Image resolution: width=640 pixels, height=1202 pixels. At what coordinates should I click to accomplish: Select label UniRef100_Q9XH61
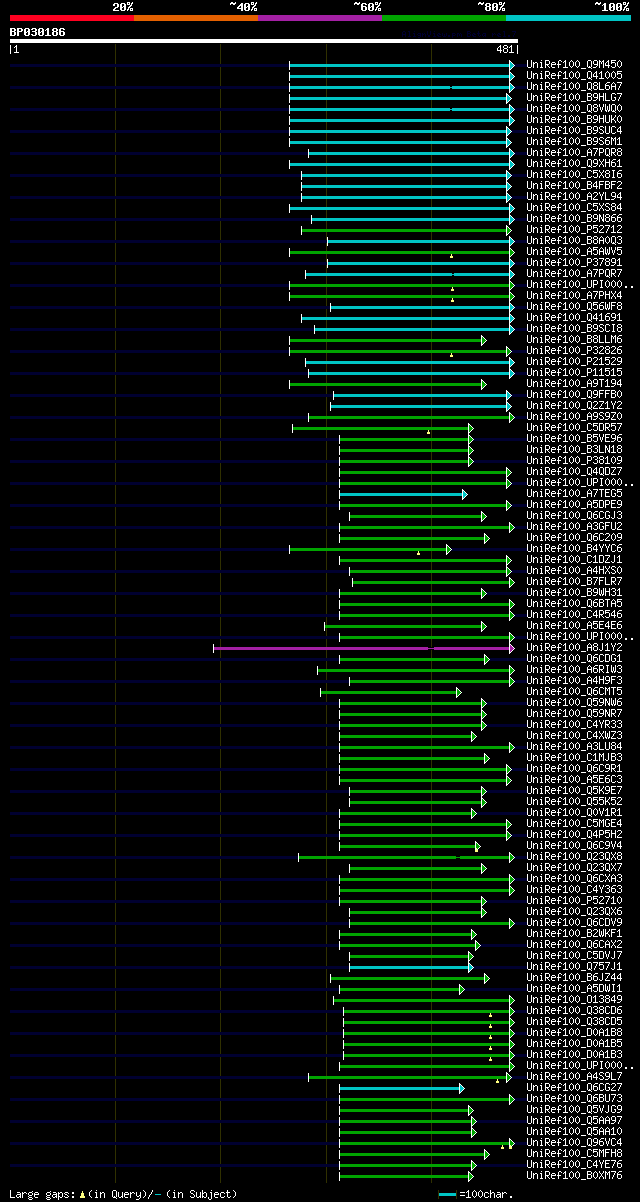574,163
